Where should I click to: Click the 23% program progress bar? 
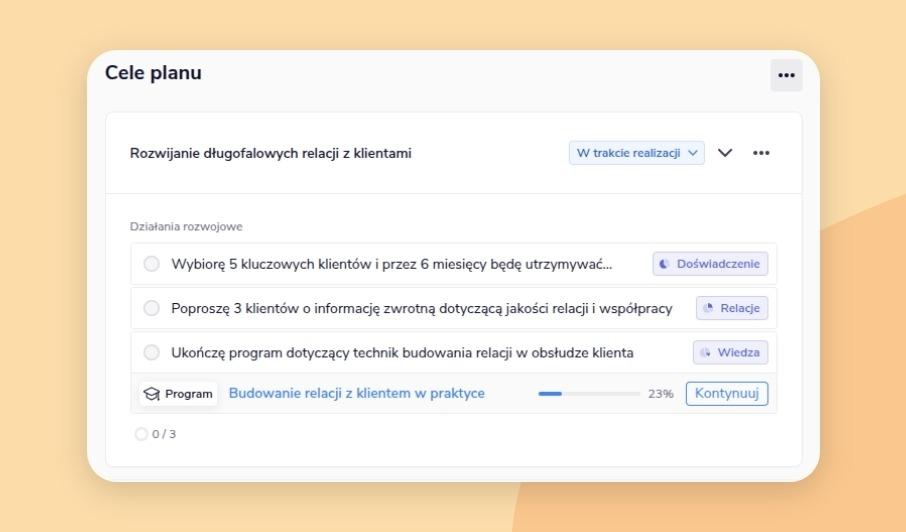(x=589, y=394)
